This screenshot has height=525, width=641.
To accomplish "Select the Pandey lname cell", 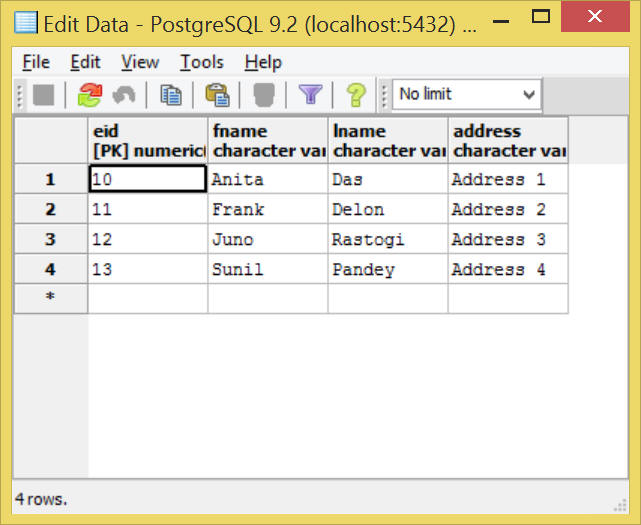I will pyautogui.click(x=387, y=270).
